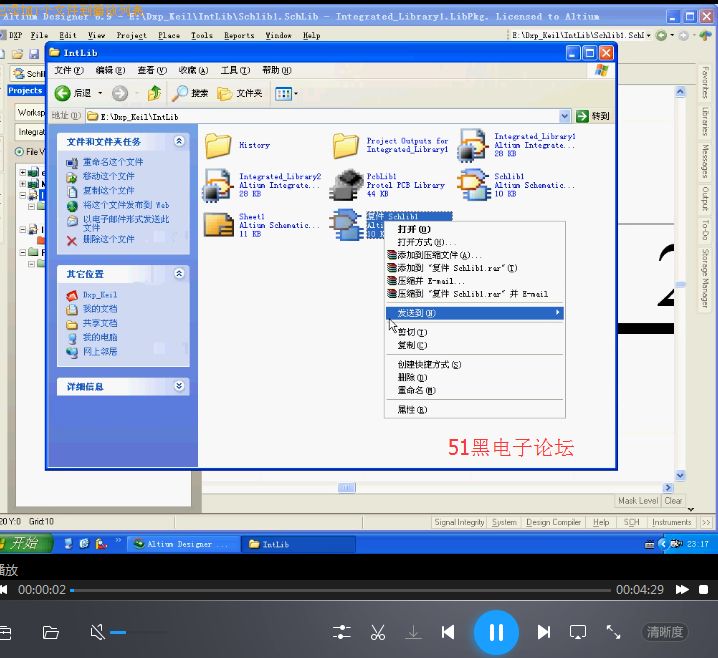Choose Copy (复制) in context menu
Viewport: 718px width, 658px height.
[x=475, y=345]
